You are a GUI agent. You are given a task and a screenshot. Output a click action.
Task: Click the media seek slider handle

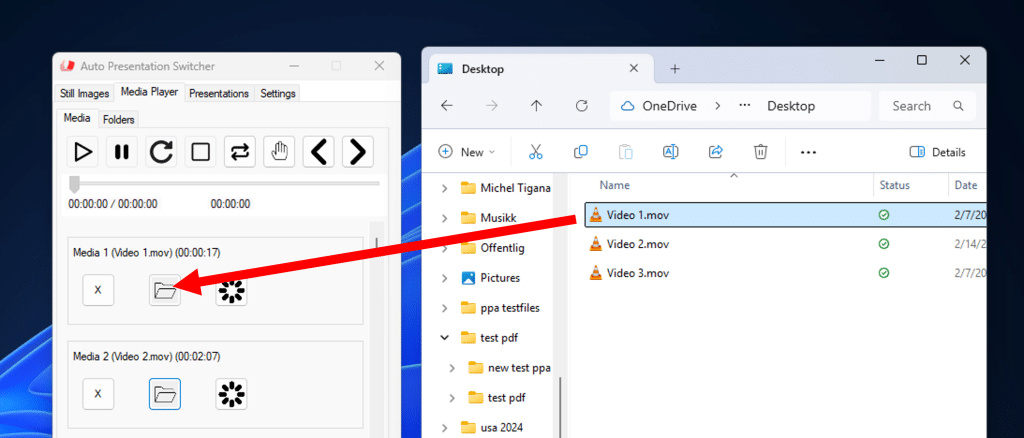(74, 183)
